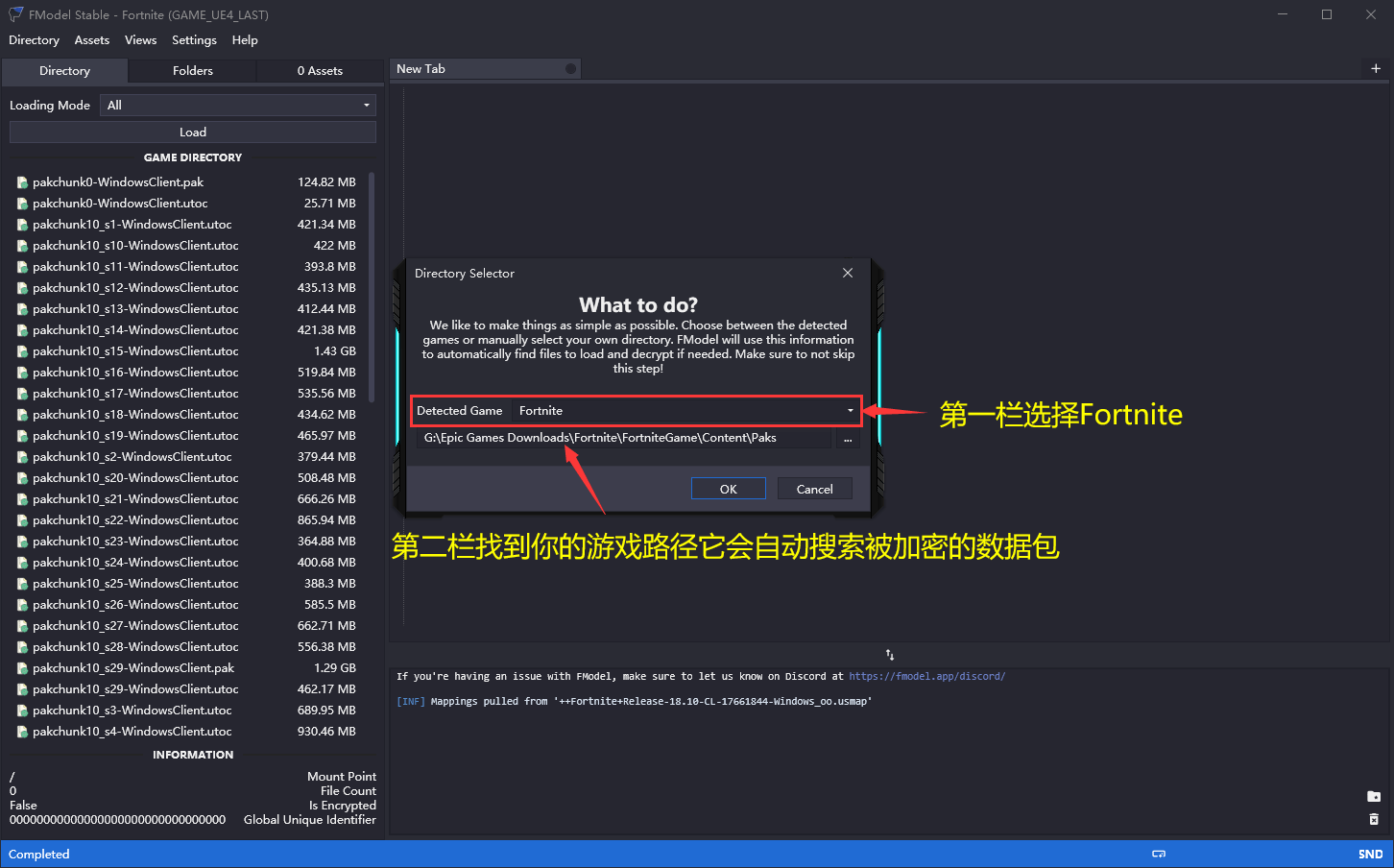Click the status bar connection icon
This screenshot has height=868, width=1394.
coord(1159,854)
